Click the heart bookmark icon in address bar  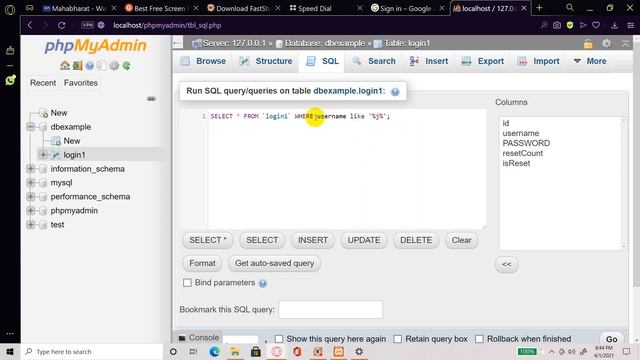pyautogui.click(x=596, y=25)
